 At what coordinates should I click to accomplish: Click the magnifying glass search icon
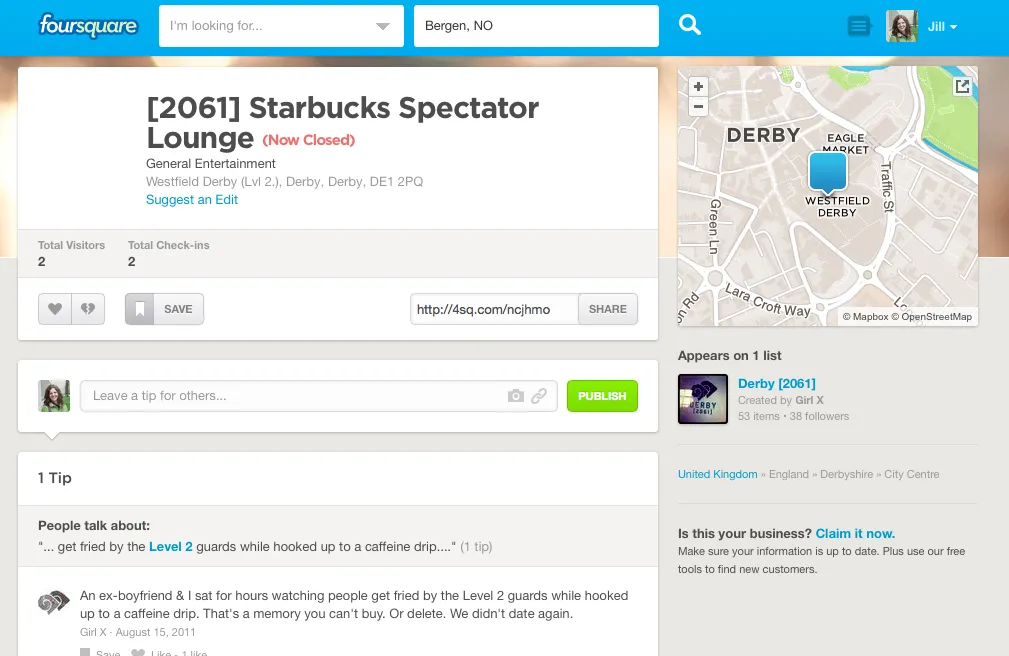pyautogui.click(x=690, y=25)
